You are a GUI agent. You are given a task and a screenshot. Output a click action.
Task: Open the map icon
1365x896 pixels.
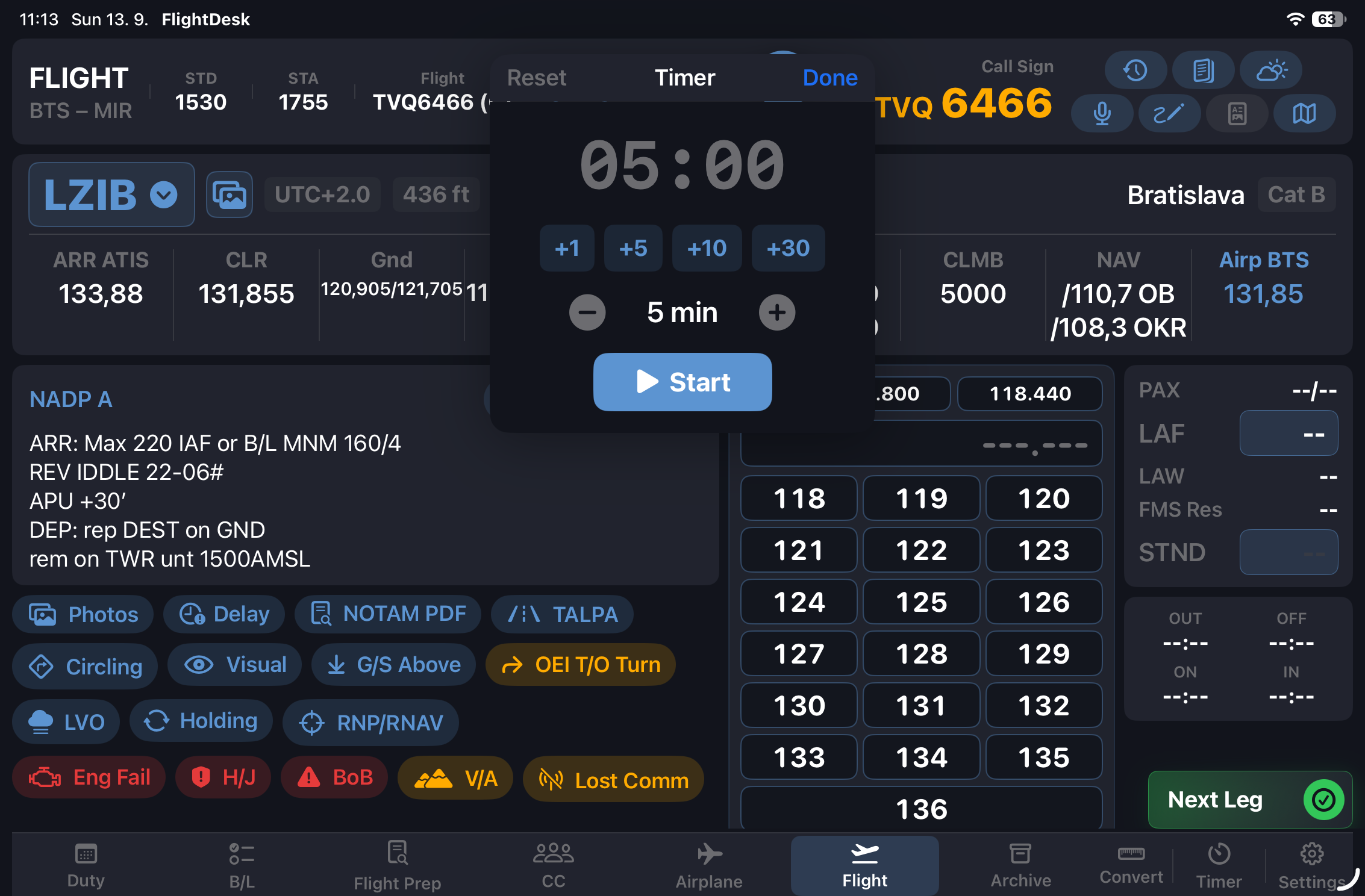tap(1304, 113)
